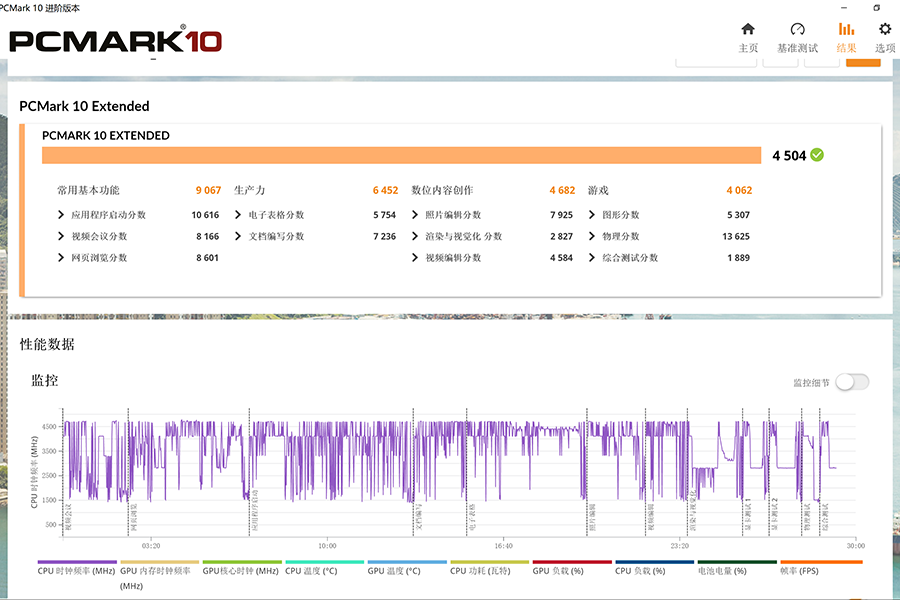Expand 物理分数 row
This screenshot has height=600, width=900.
pos(592,236)
